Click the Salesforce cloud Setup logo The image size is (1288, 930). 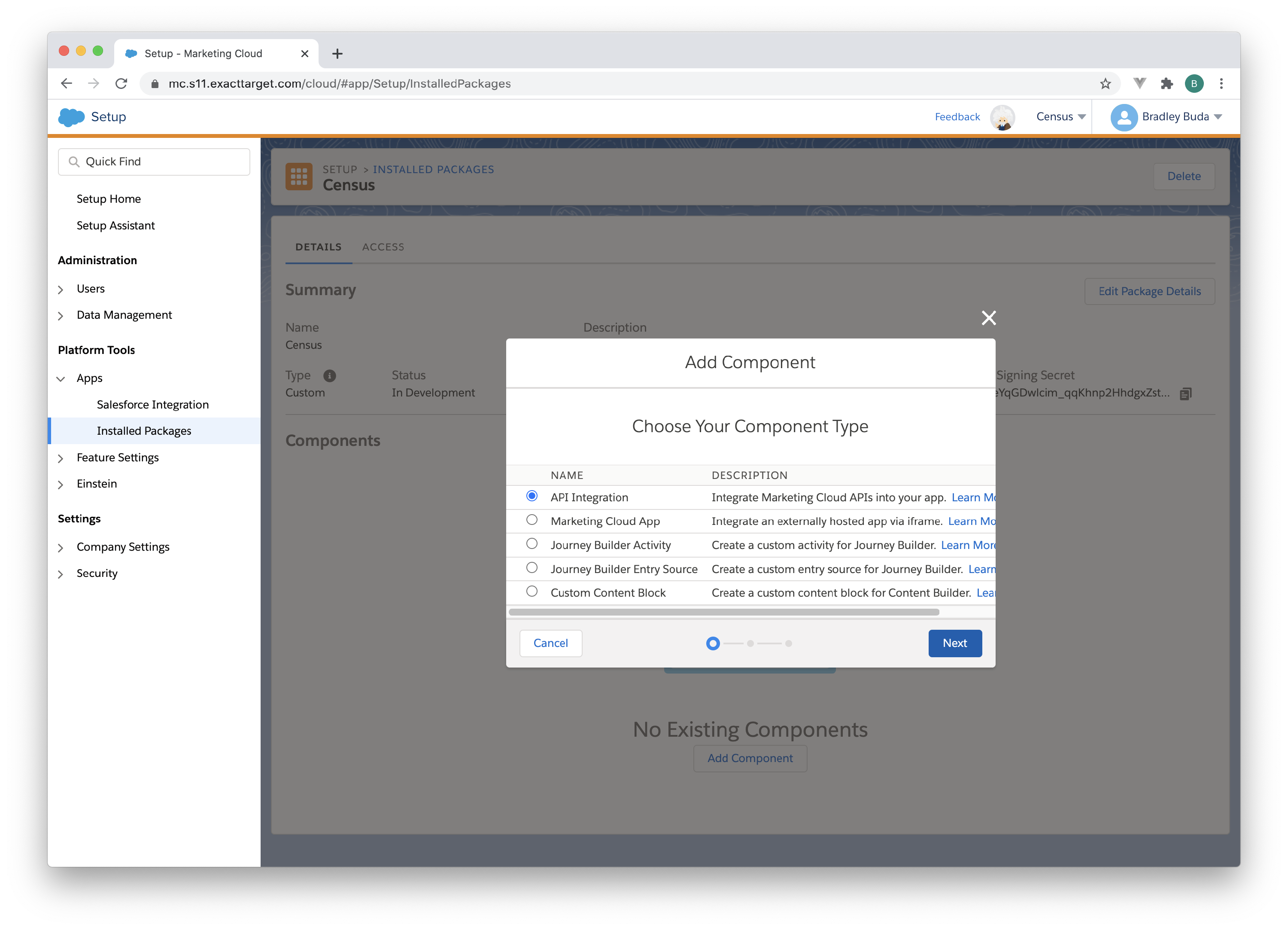click(x=72, y=117)
